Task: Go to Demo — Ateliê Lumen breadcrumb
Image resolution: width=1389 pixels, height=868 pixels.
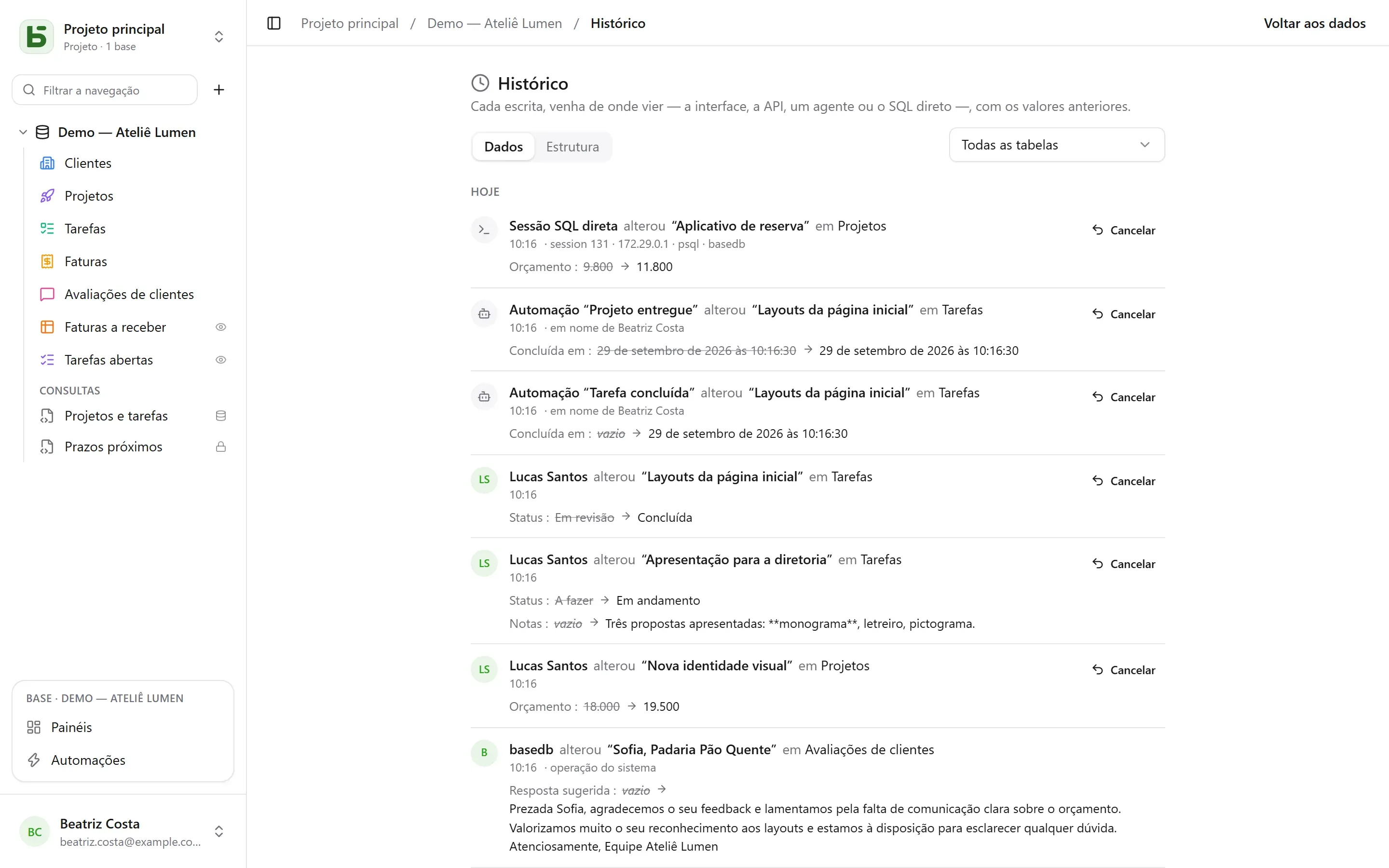Action: coord(494,24)
